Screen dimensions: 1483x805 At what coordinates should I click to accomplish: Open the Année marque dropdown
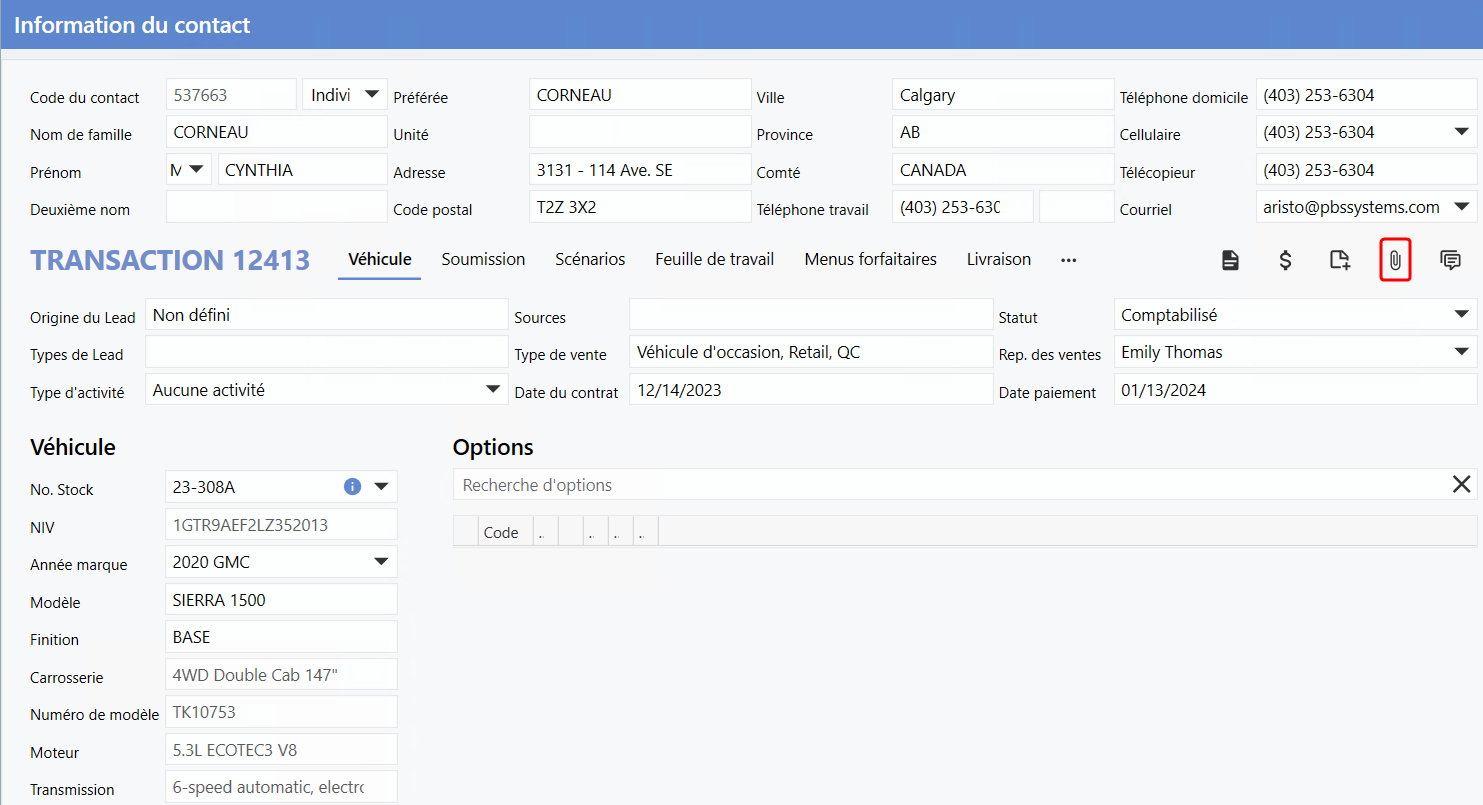(x=381, y=562)
